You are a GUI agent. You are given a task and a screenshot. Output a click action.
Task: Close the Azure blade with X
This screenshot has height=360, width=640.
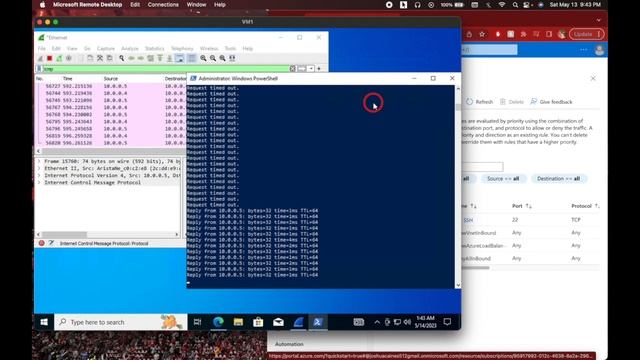tap(593, 78)
